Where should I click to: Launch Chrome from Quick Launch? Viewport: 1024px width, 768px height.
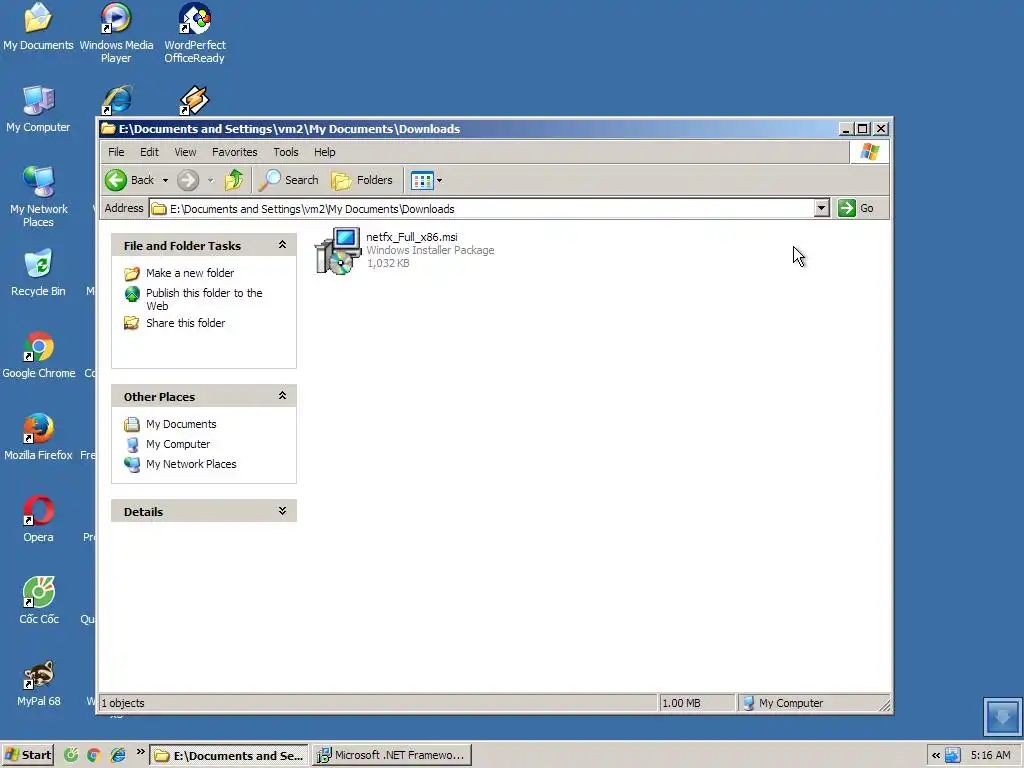[x=93, y=756]
